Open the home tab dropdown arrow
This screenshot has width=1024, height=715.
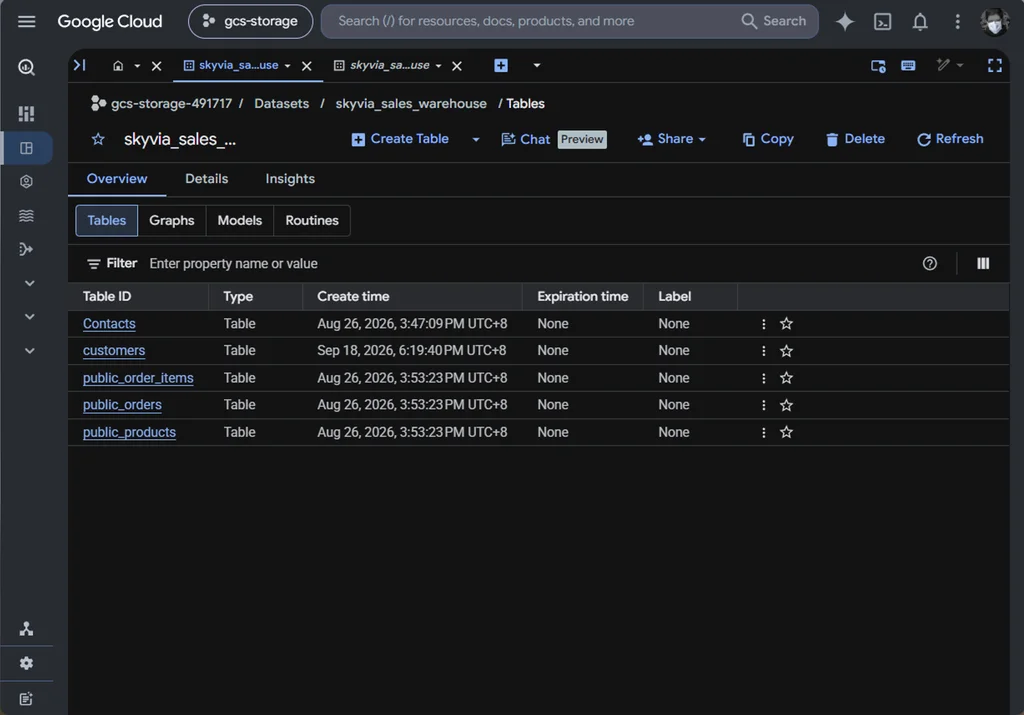pos(137,66)
